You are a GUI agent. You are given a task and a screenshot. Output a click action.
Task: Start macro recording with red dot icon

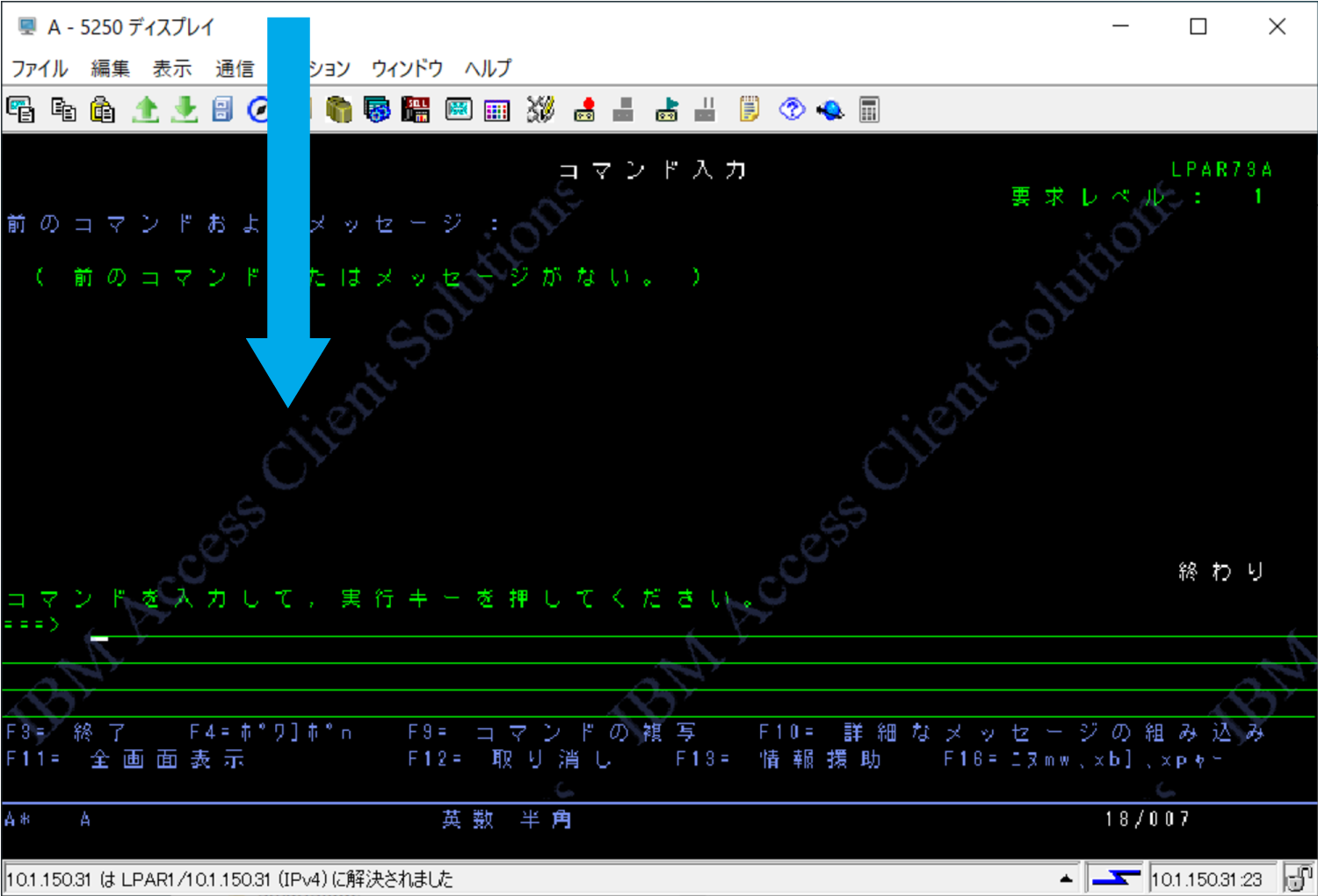[584, 110]
